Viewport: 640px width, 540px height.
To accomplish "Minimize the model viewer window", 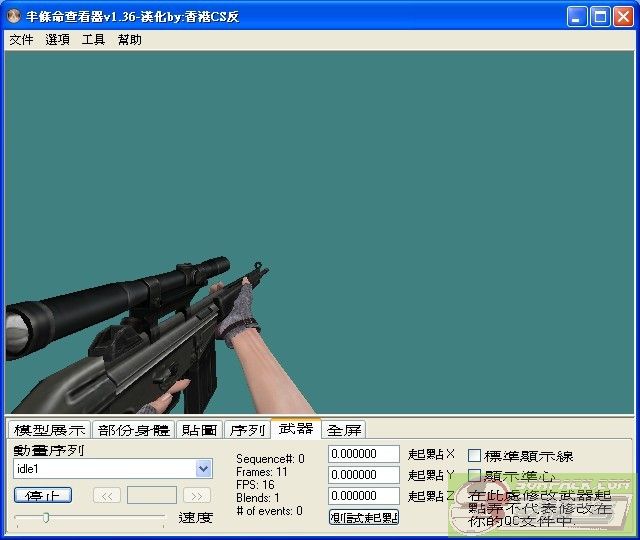I will (x=578, y=16).
